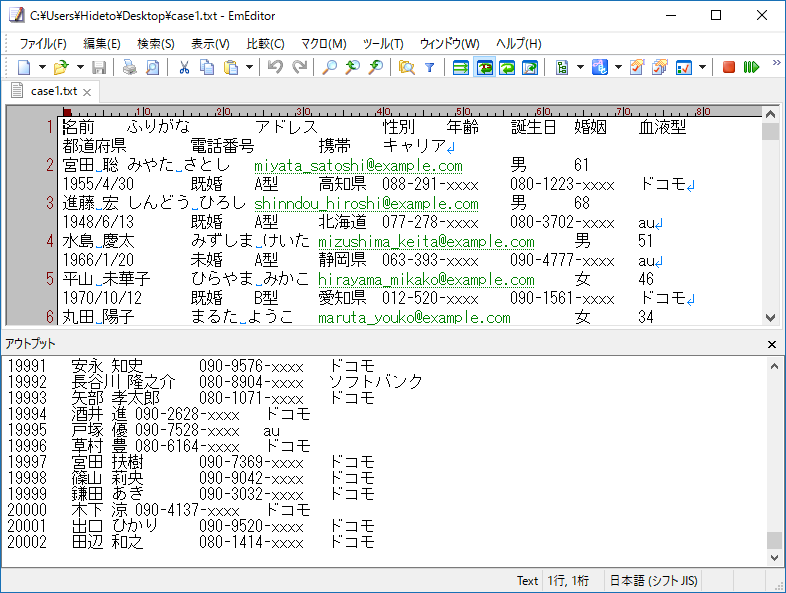Toggle Wrap by Characters mode

click(484, 67)
